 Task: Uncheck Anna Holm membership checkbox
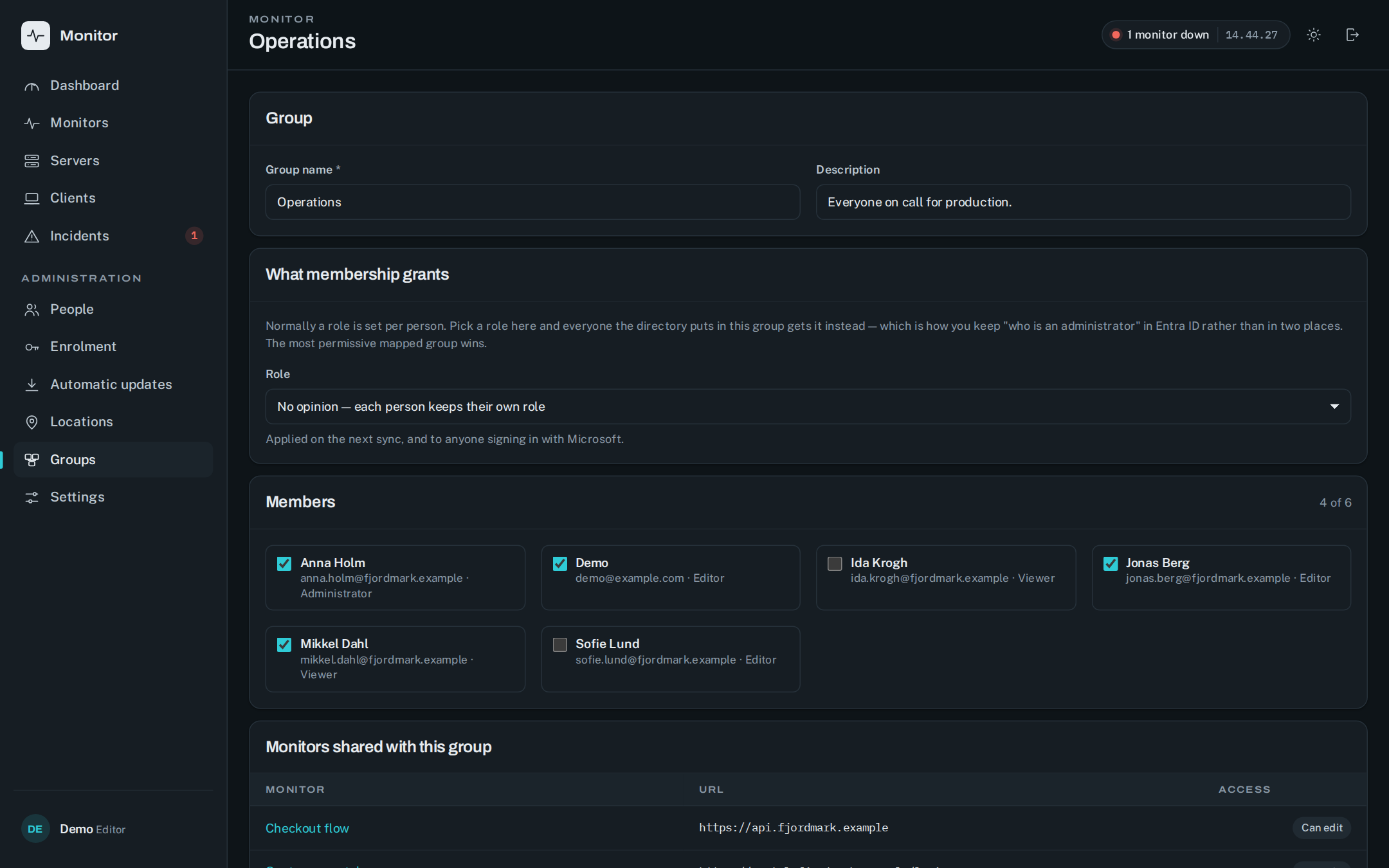[284, 564]
